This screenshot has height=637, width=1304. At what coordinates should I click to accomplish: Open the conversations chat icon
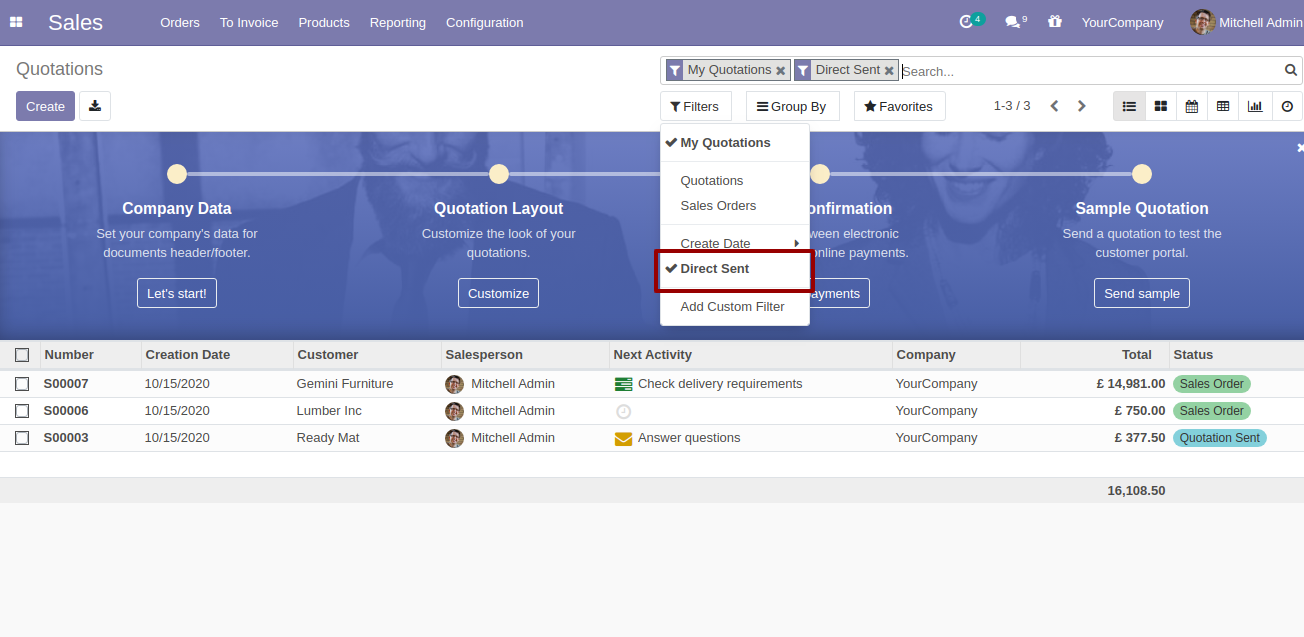click(1012, 22)
